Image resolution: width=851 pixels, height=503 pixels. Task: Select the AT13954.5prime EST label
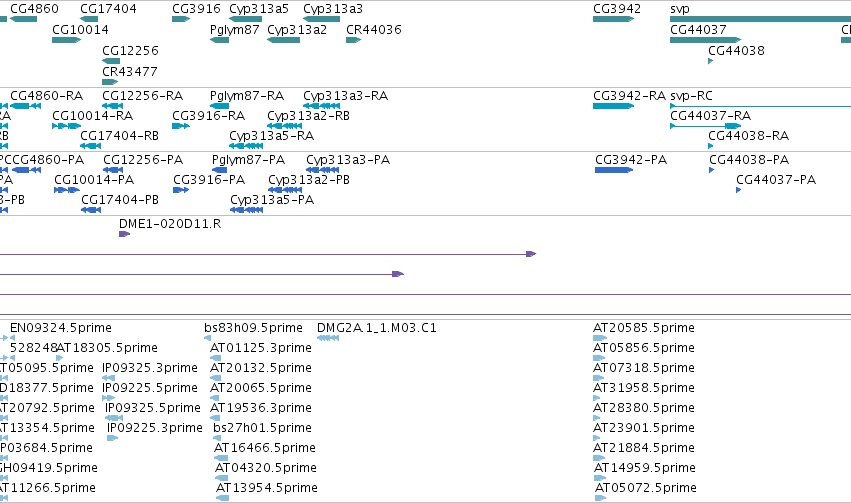click(x=266, y=489)
